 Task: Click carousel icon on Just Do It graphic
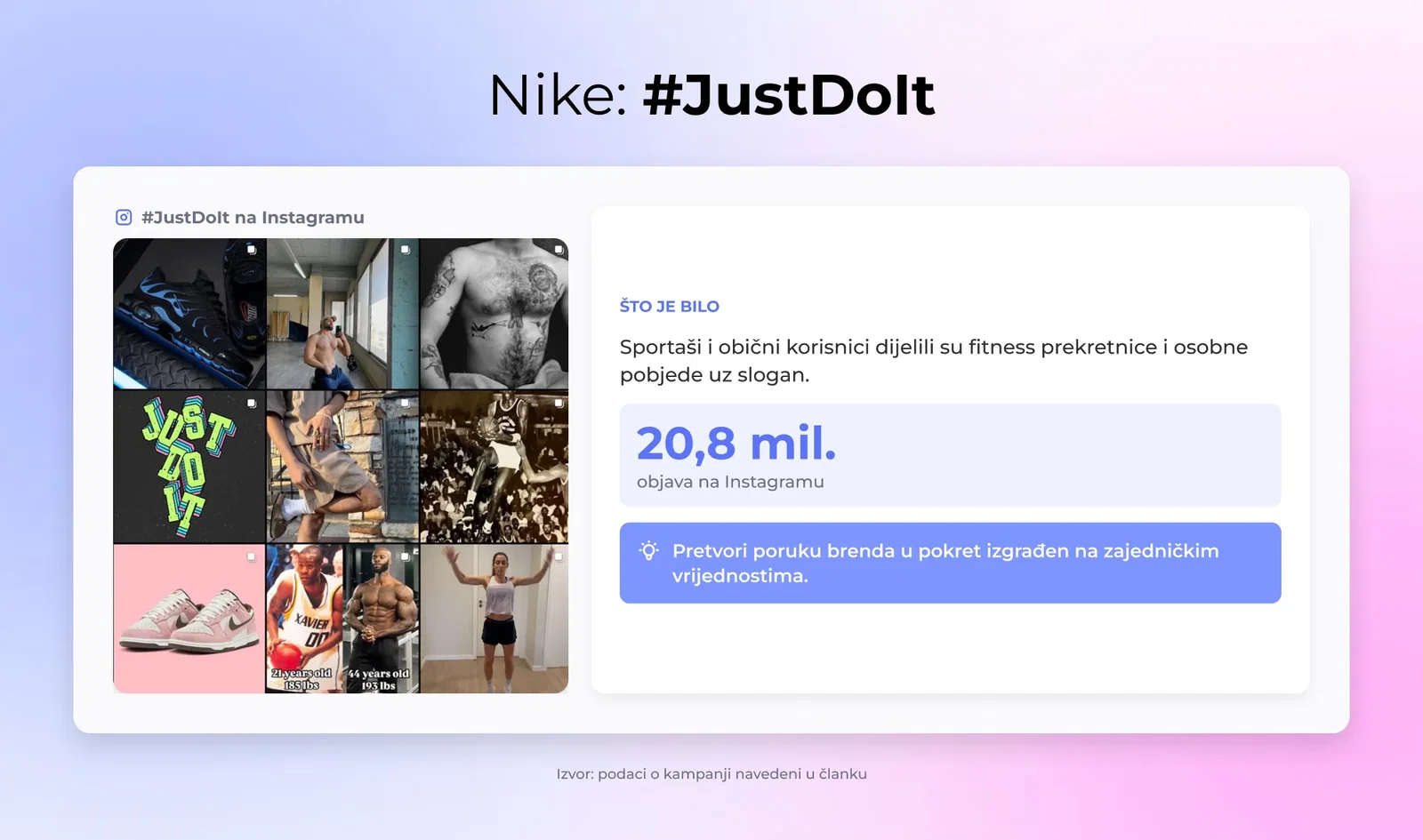252,404
